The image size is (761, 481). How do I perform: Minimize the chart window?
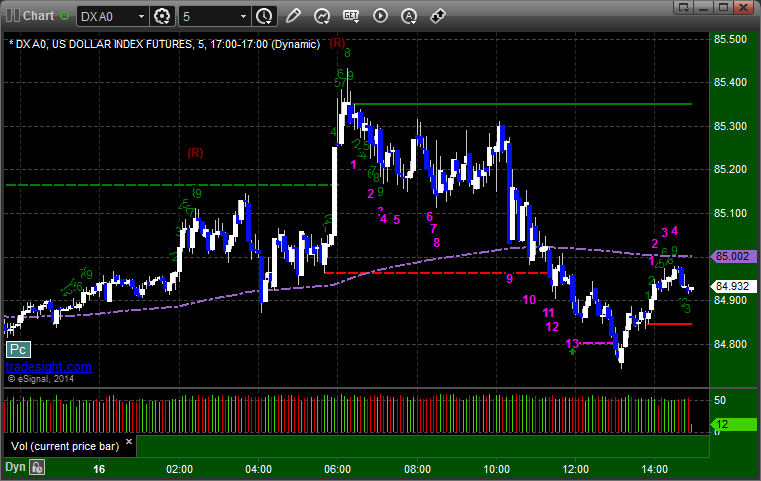click(x=704, y=7)
